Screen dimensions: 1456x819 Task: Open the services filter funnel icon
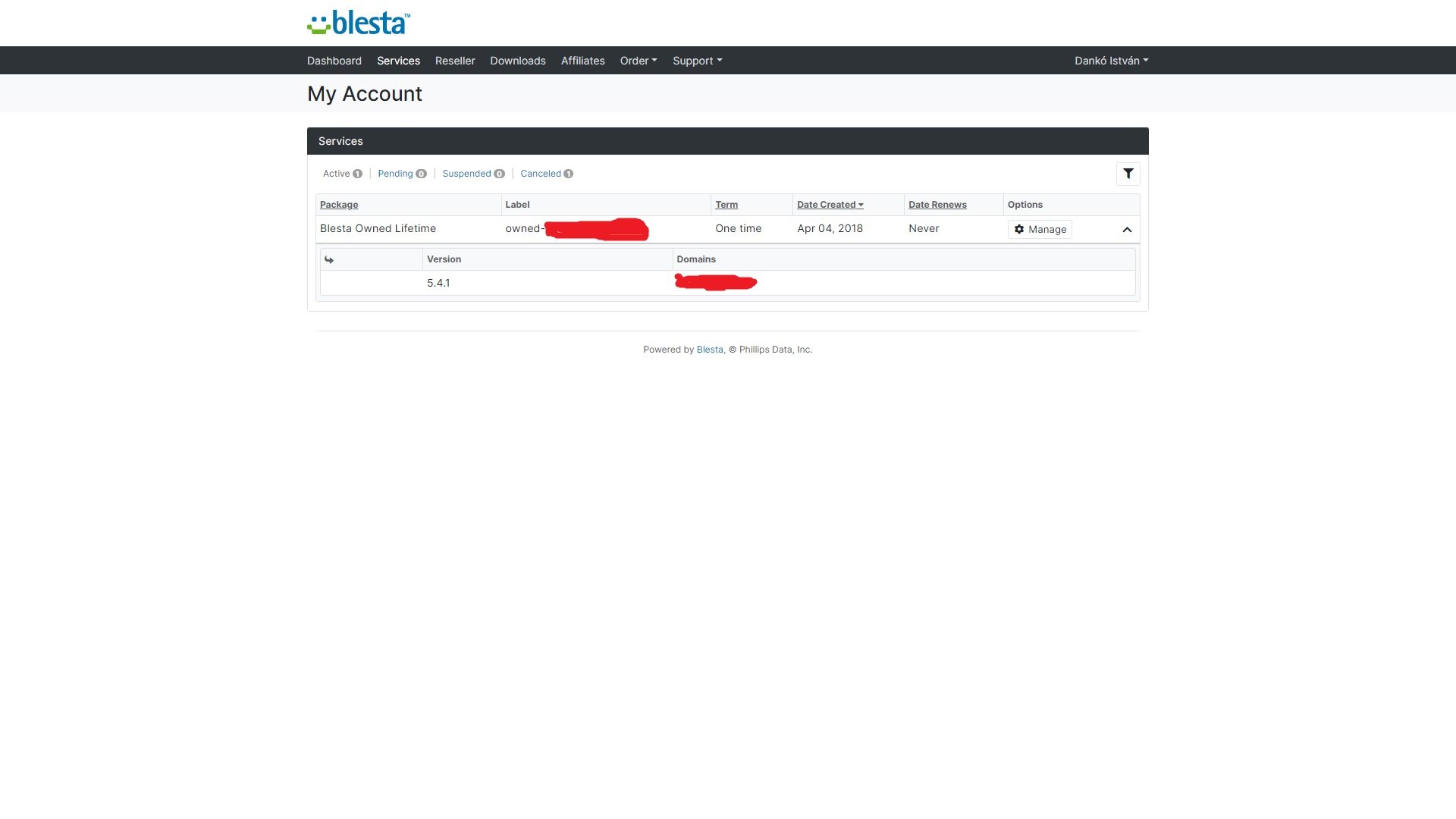coord(1128,174)
